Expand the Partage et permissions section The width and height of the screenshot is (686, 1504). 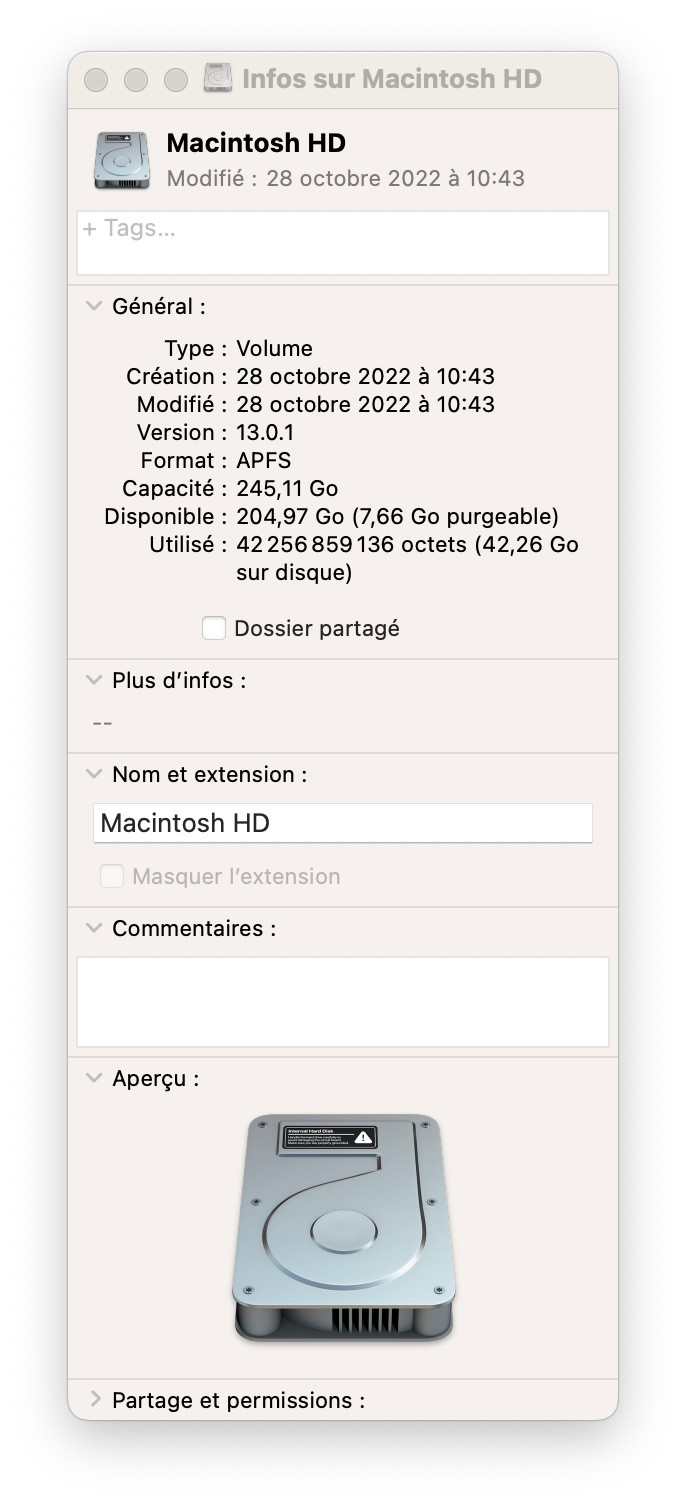tap(95, 1399)
